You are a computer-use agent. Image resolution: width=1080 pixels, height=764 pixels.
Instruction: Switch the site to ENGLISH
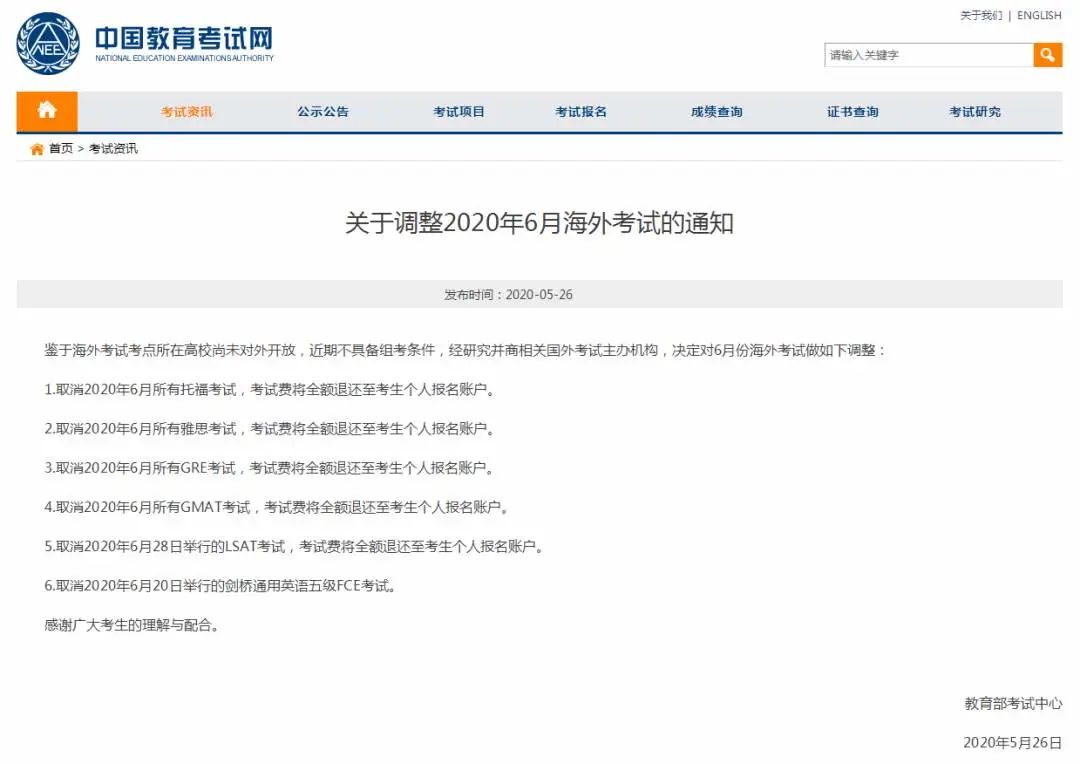[1038, 15]
